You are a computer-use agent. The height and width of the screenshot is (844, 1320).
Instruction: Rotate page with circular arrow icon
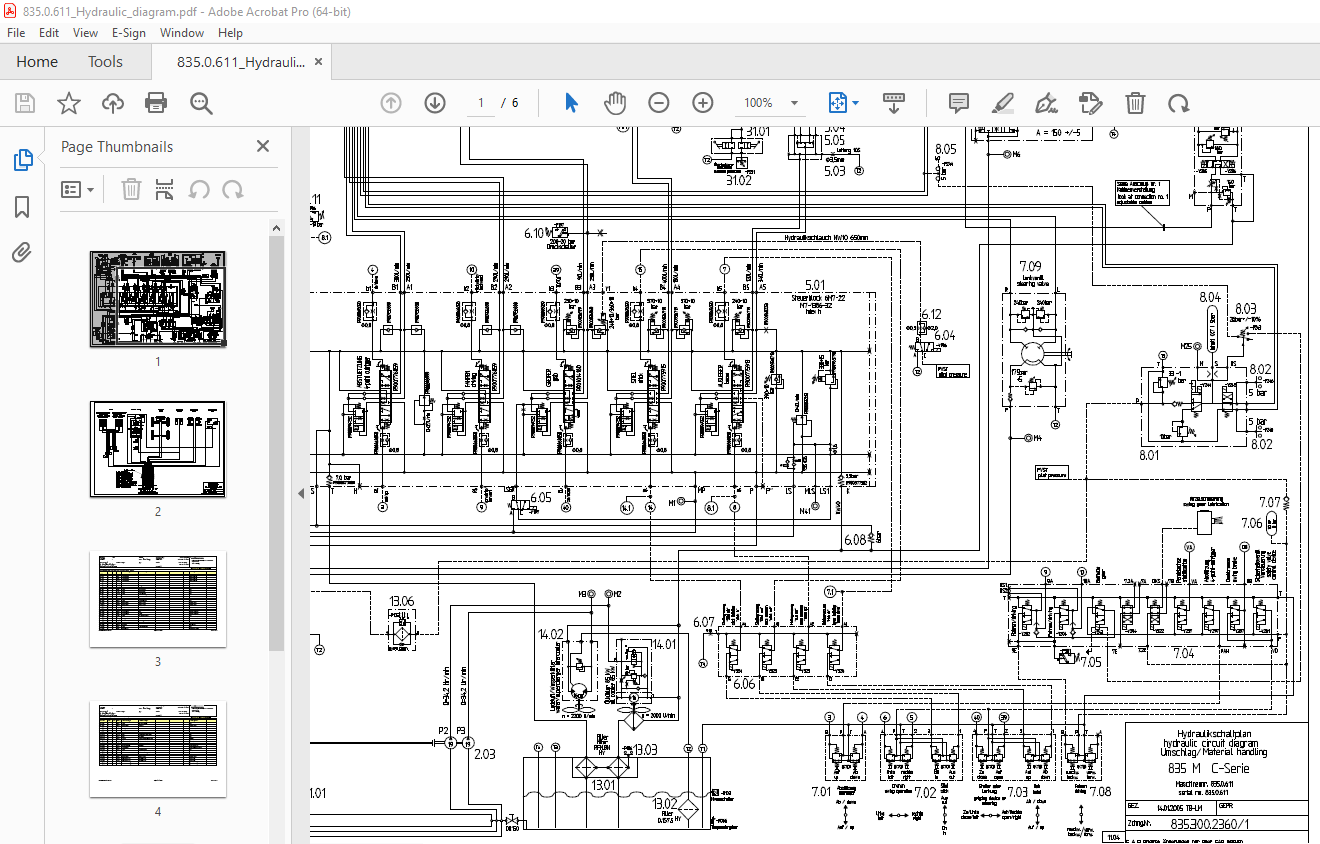(x=1179, y=103)
